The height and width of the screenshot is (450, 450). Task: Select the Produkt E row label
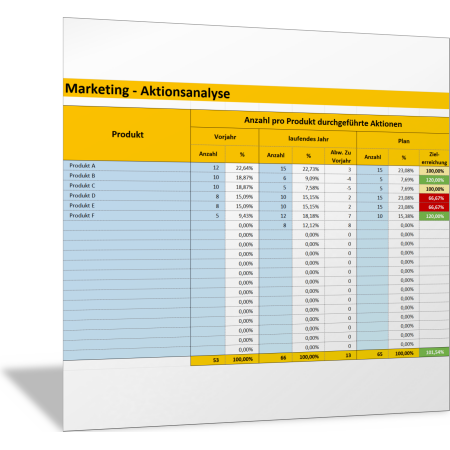pos(82,205)
